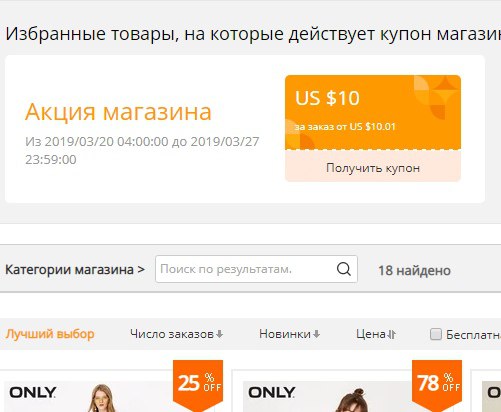Expand the Категории магазина menu
The image size is (501, 412).
tap(75, 269)
